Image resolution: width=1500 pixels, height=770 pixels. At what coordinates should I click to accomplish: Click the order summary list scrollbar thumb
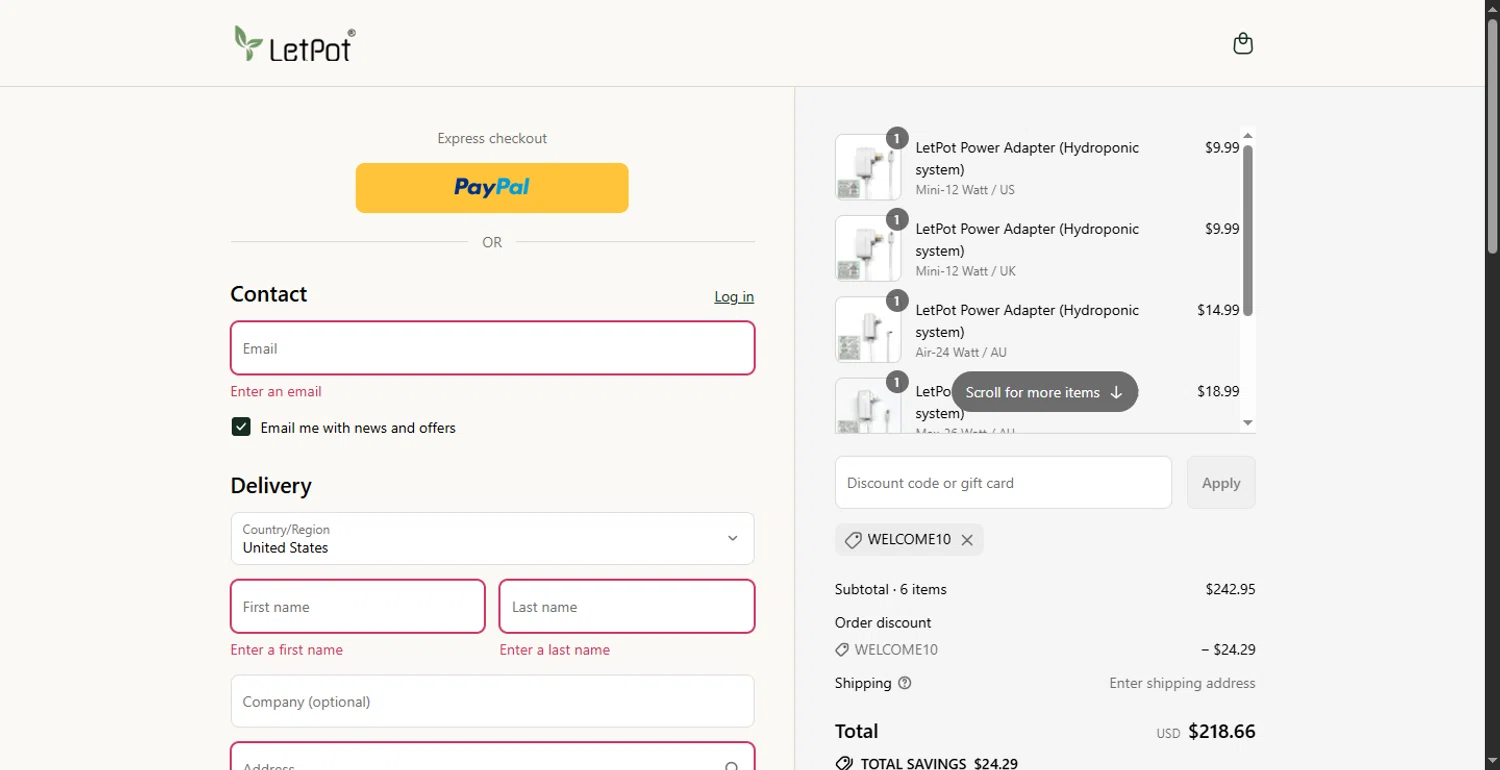tap(1248, 230)
